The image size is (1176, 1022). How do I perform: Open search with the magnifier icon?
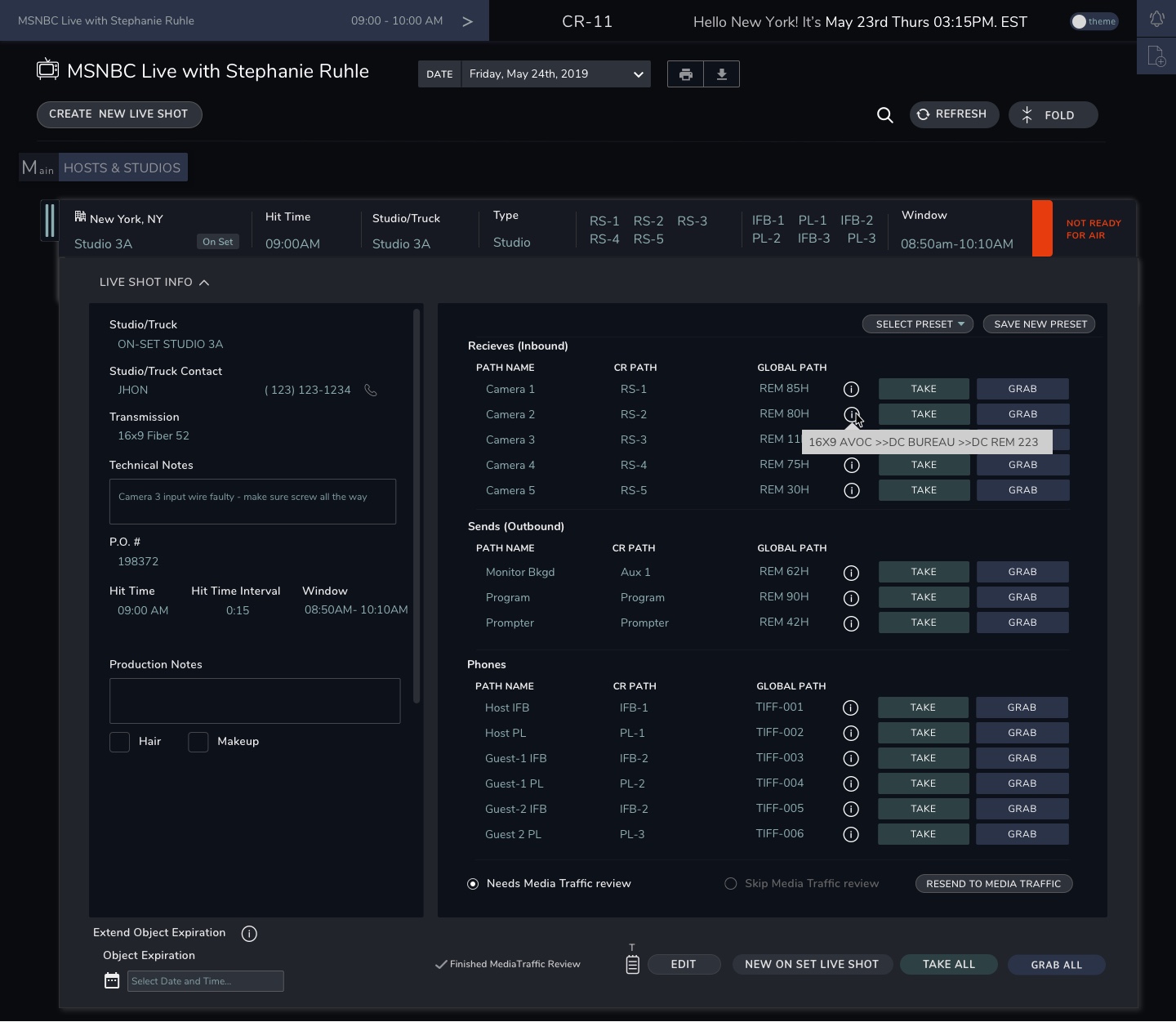[884, 115]
